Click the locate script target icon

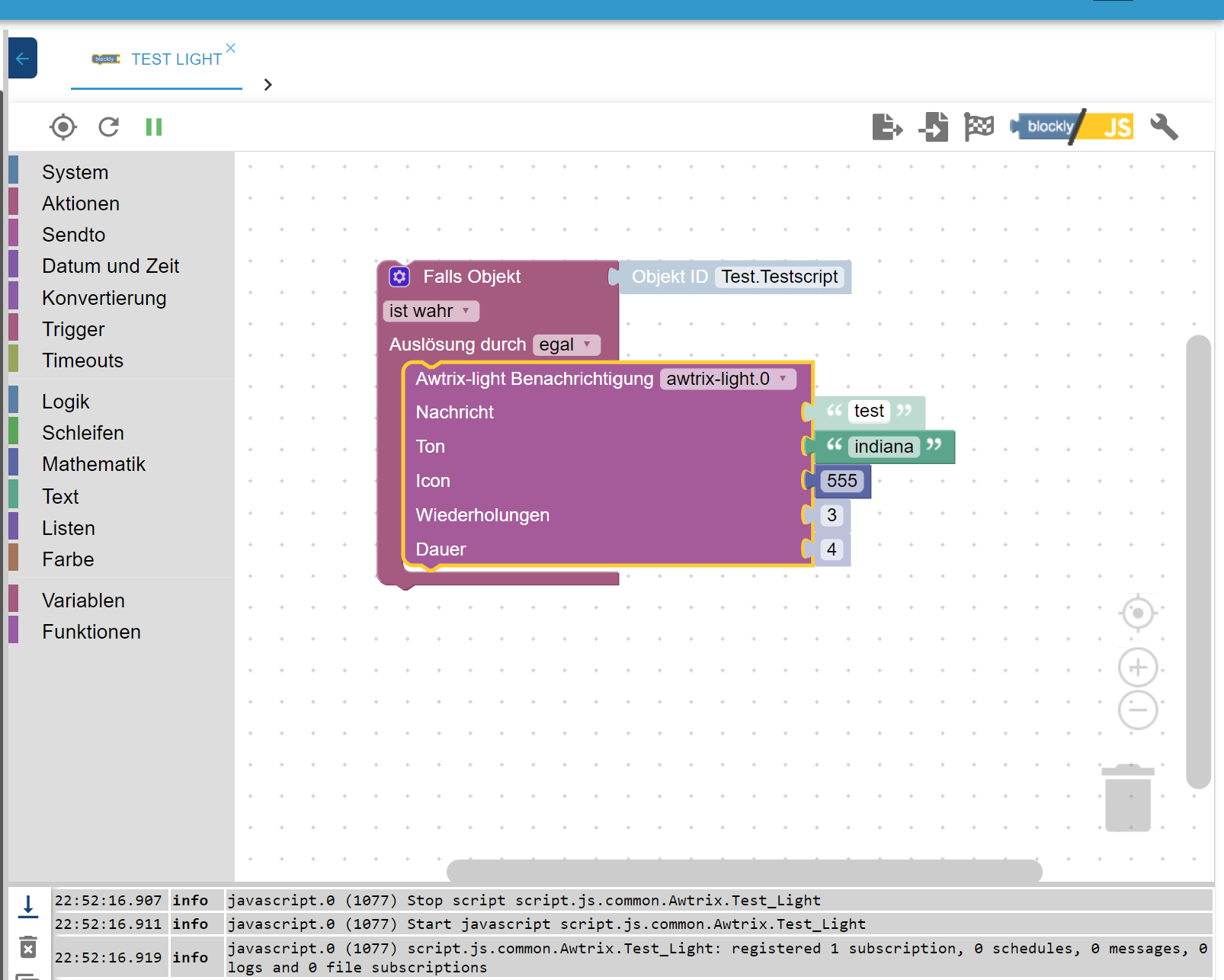pyautogui.click(x=63, y=127)
